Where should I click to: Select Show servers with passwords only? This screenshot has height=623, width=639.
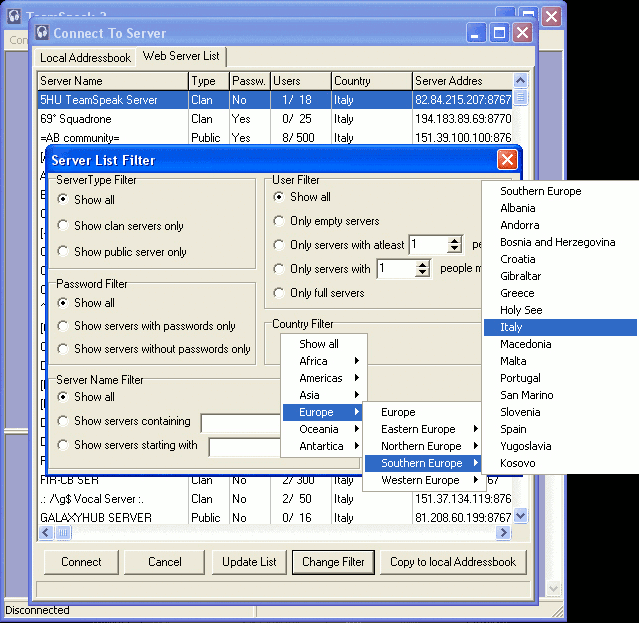pos(147,326)
